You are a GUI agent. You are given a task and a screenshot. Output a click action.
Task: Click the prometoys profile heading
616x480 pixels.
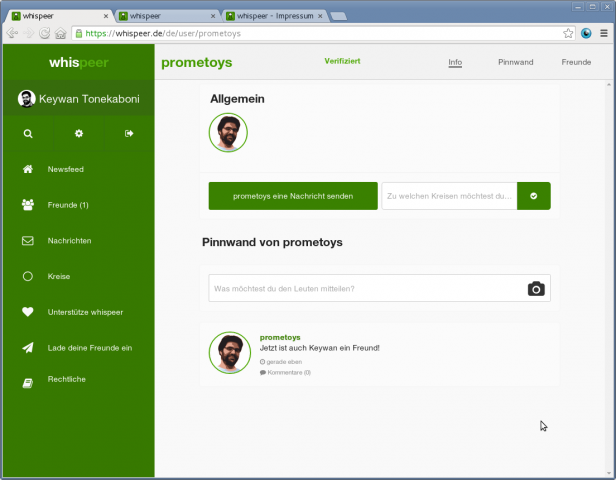click(x=196, y=62)
